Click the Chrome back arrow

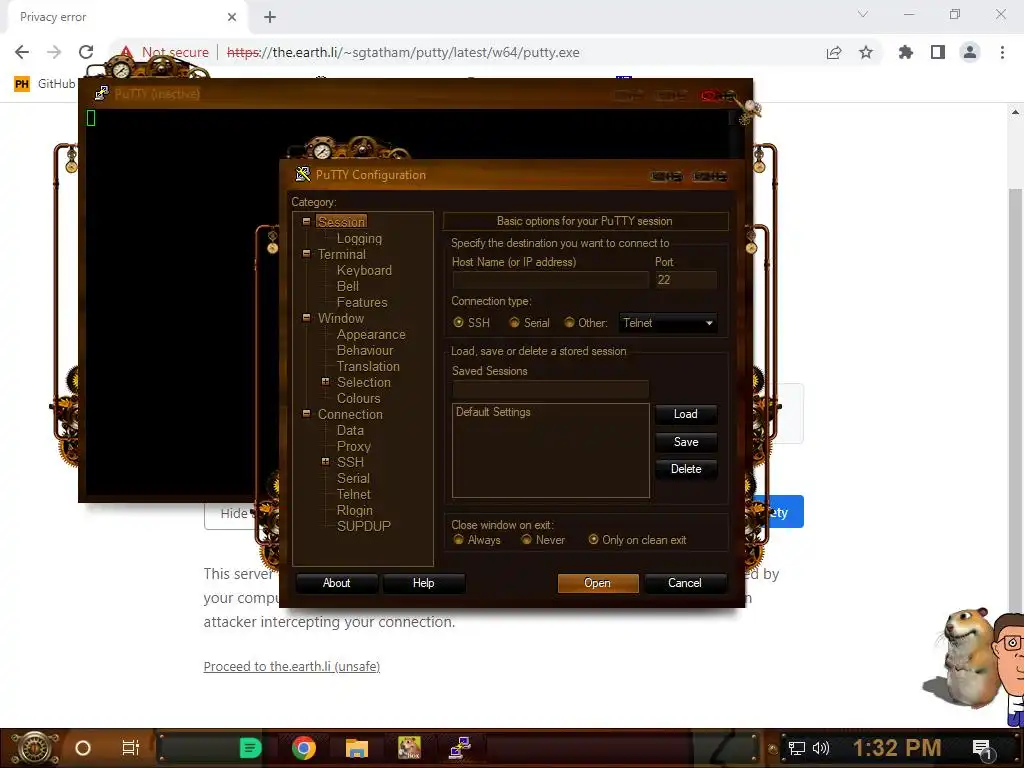(22, 52)
